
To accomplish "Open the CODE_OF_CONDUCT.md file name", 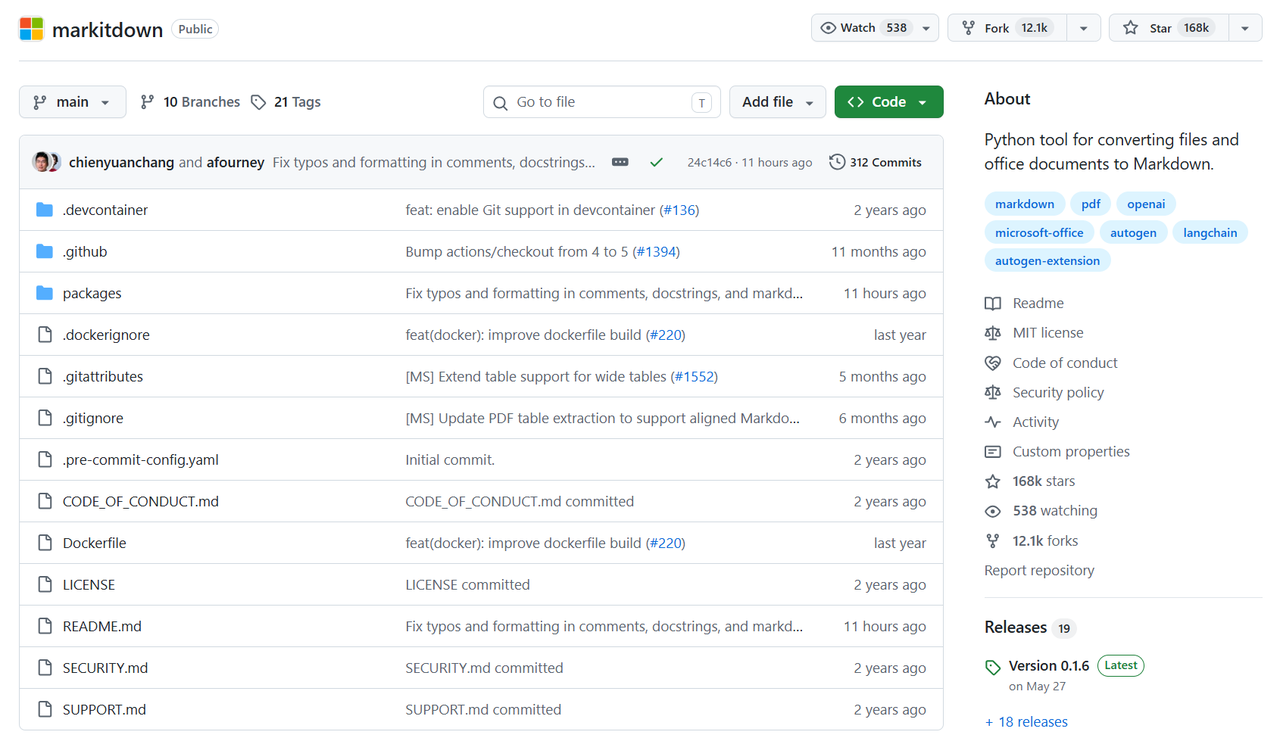I will 141,502.
